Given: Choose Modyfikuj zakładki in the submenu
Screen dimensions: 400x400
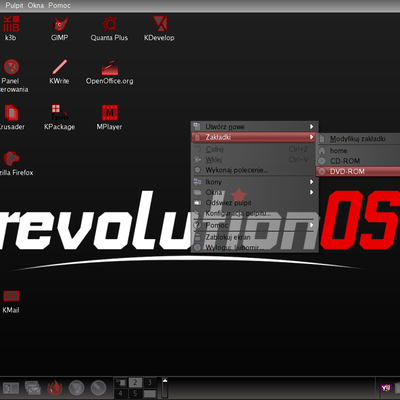Looking at the screenshot, I should click(x=359, y=139).
